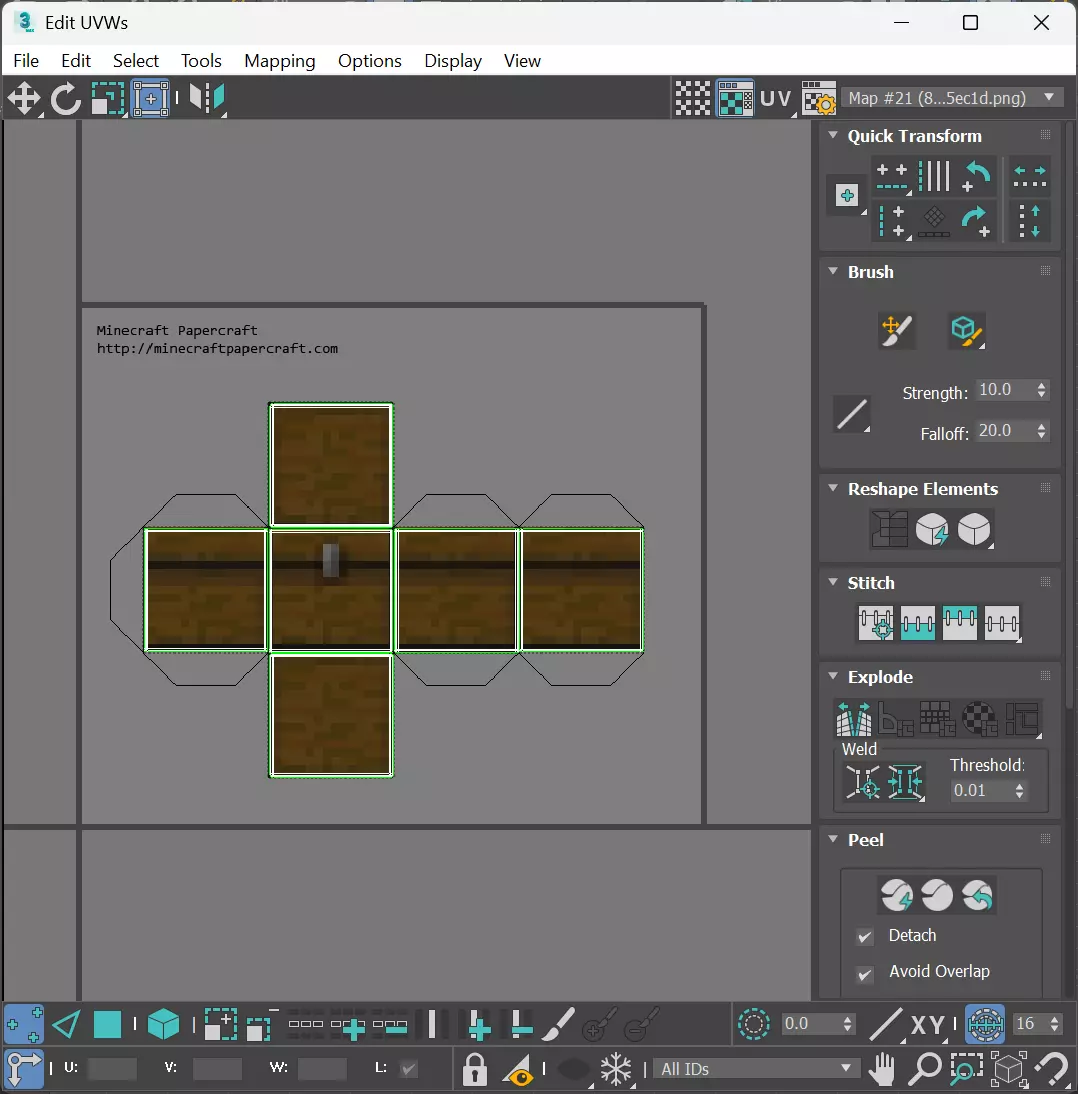Click the Falloff value field
The width and height of the screenshot is (1078, 1094).
(x=1005, y=431)
